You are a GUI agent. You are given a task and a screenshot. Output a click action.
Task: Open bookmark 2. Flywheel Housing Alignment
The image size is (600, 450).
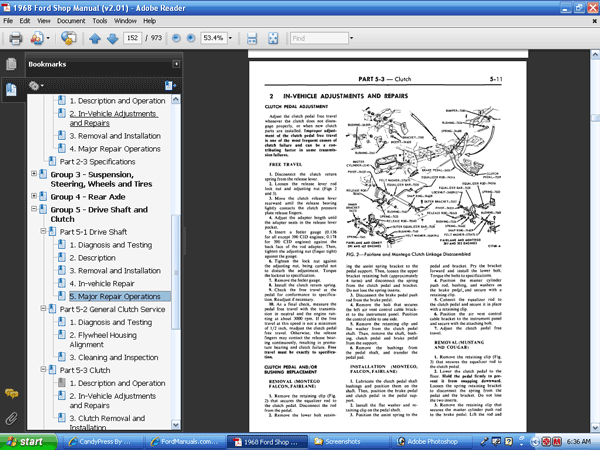[x=103, y=340]
